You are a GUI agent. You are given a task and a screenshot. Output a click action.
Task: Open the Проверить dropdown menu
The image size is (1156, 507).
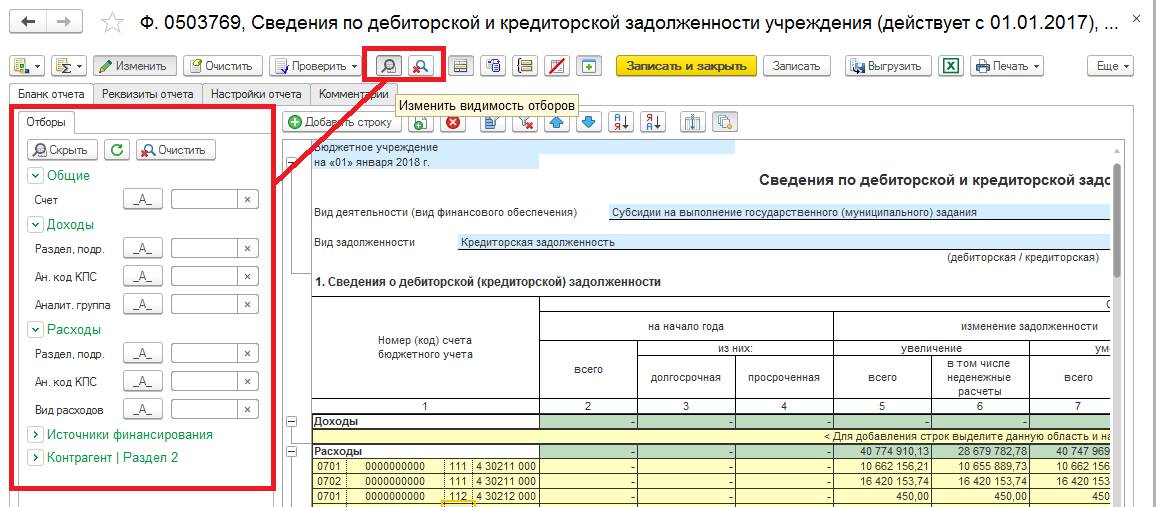point(315,66)
